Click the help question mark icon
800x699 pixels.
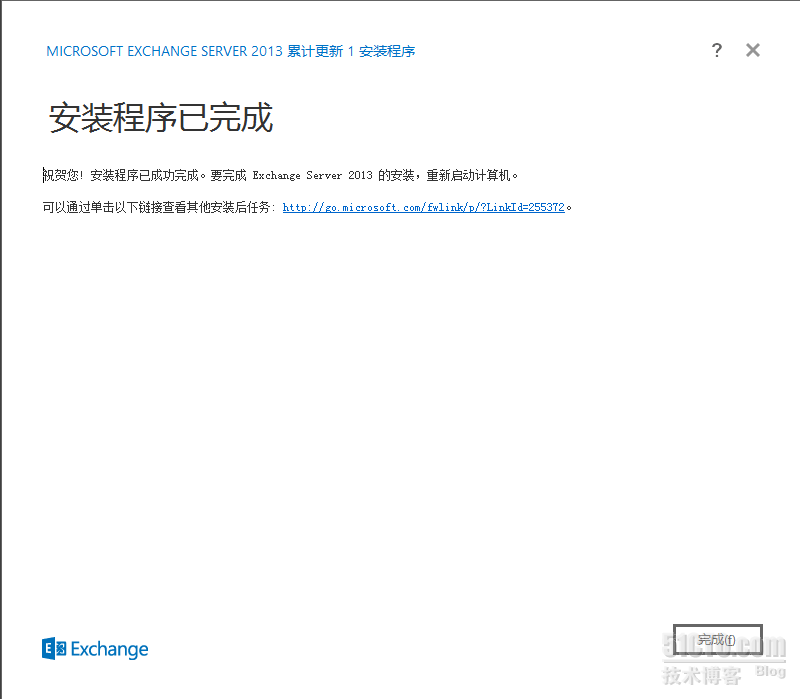[x=716, y=51]
